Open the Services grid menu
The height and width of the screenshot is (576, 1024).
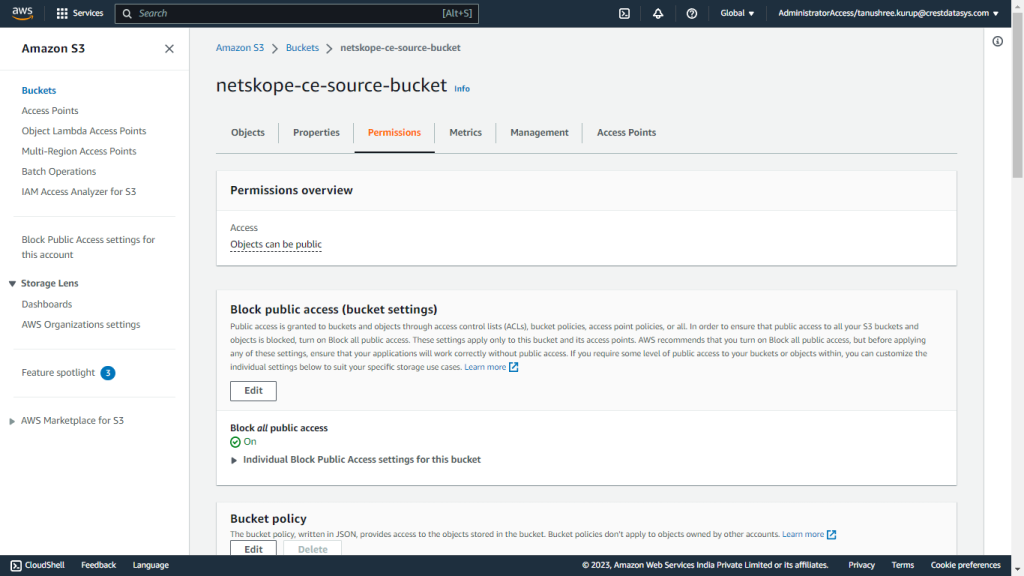pyautogui.click(x=80, y=13)
